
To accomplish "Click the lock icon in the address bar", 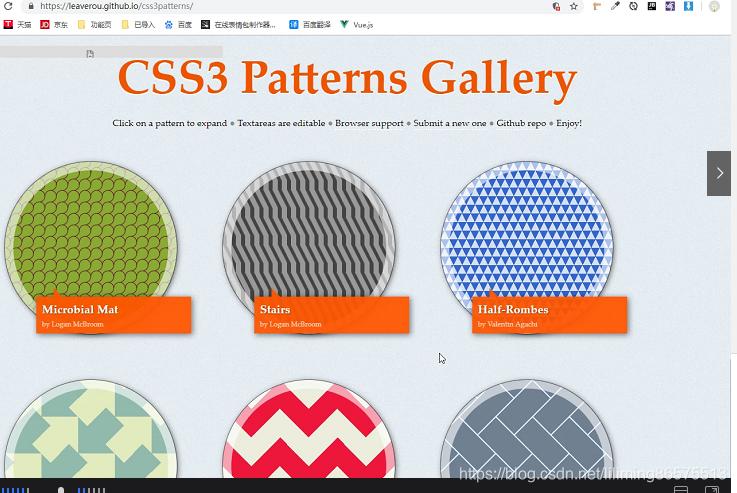I will coord(31,6).
